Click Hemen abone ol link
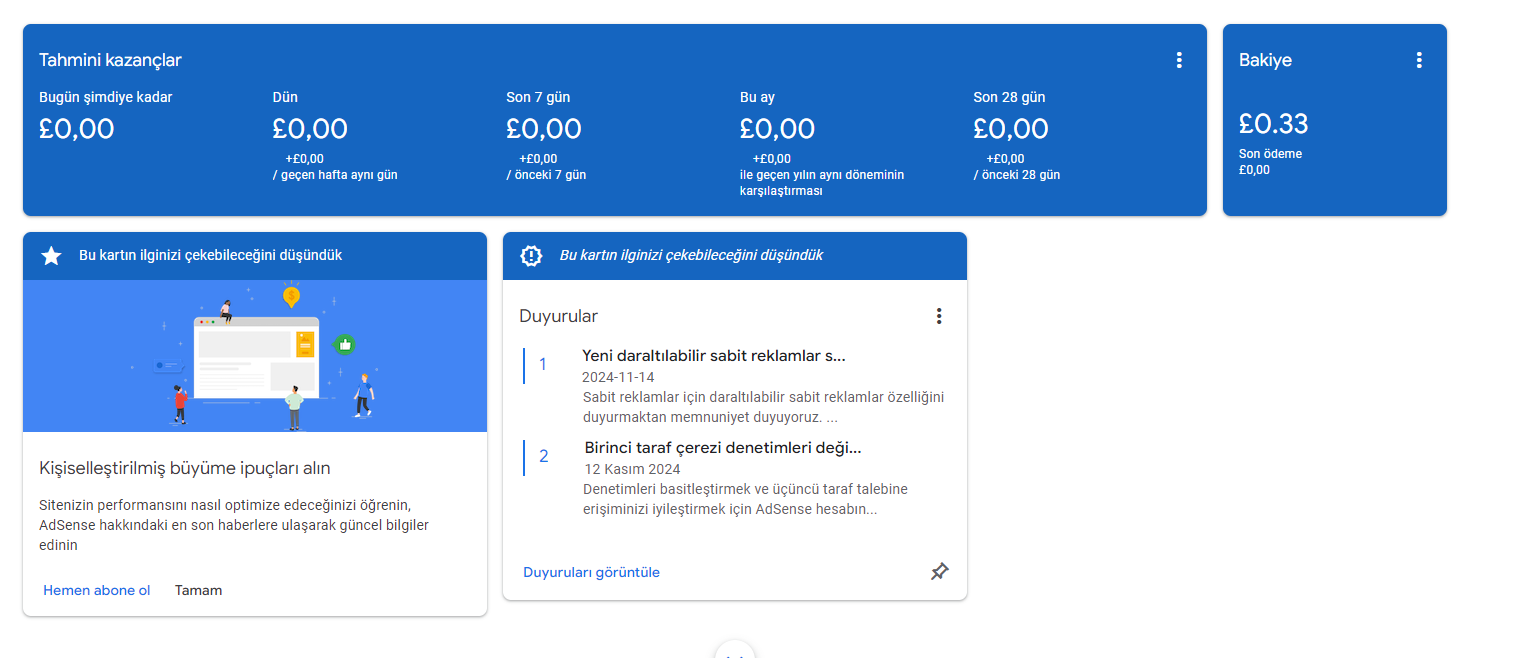 click(97, 590)
